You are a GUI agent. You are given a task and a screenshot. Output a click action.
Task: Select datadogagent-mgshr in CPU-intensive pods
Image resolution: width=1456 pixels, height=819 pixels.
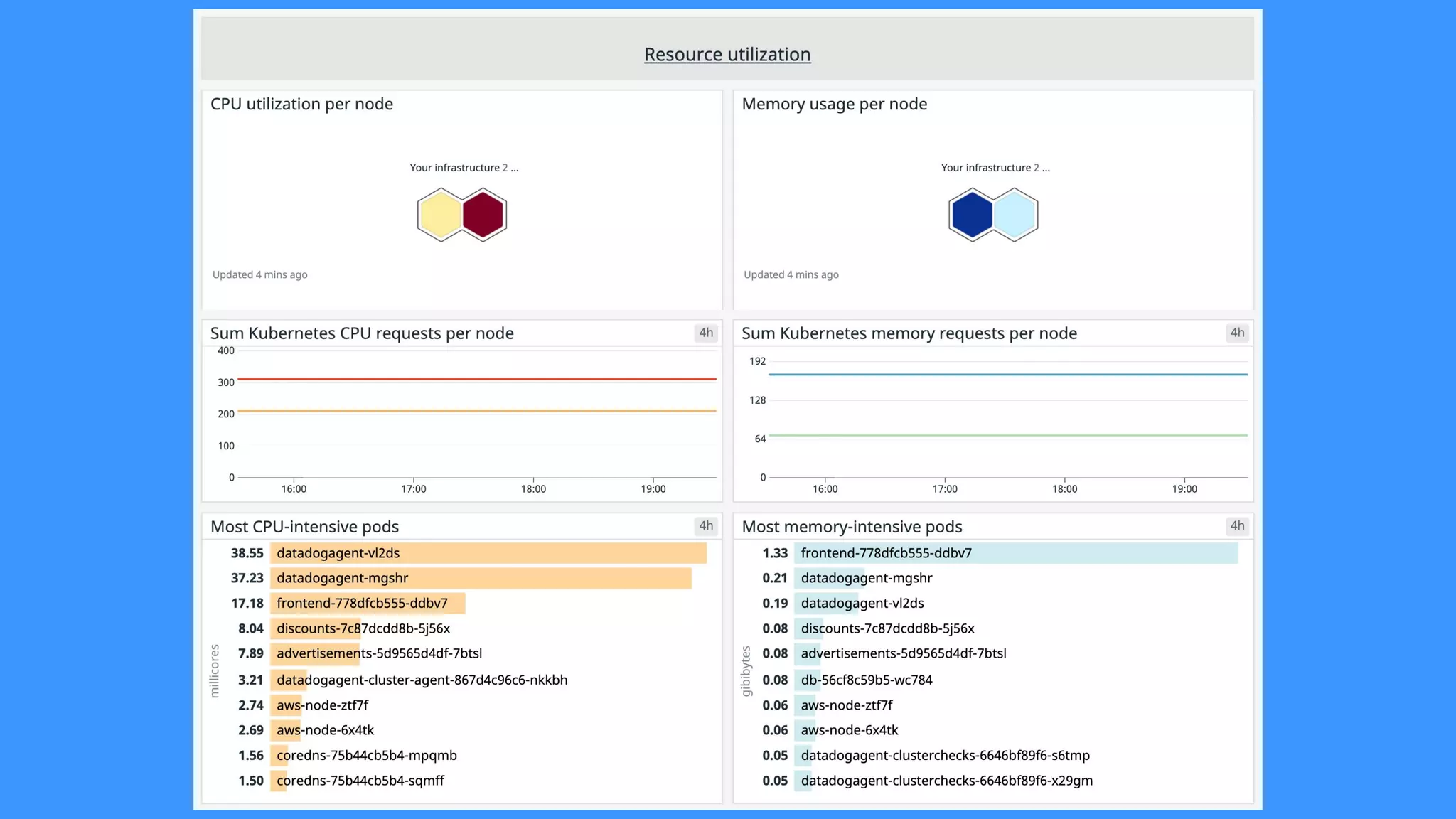pos(342,578)
